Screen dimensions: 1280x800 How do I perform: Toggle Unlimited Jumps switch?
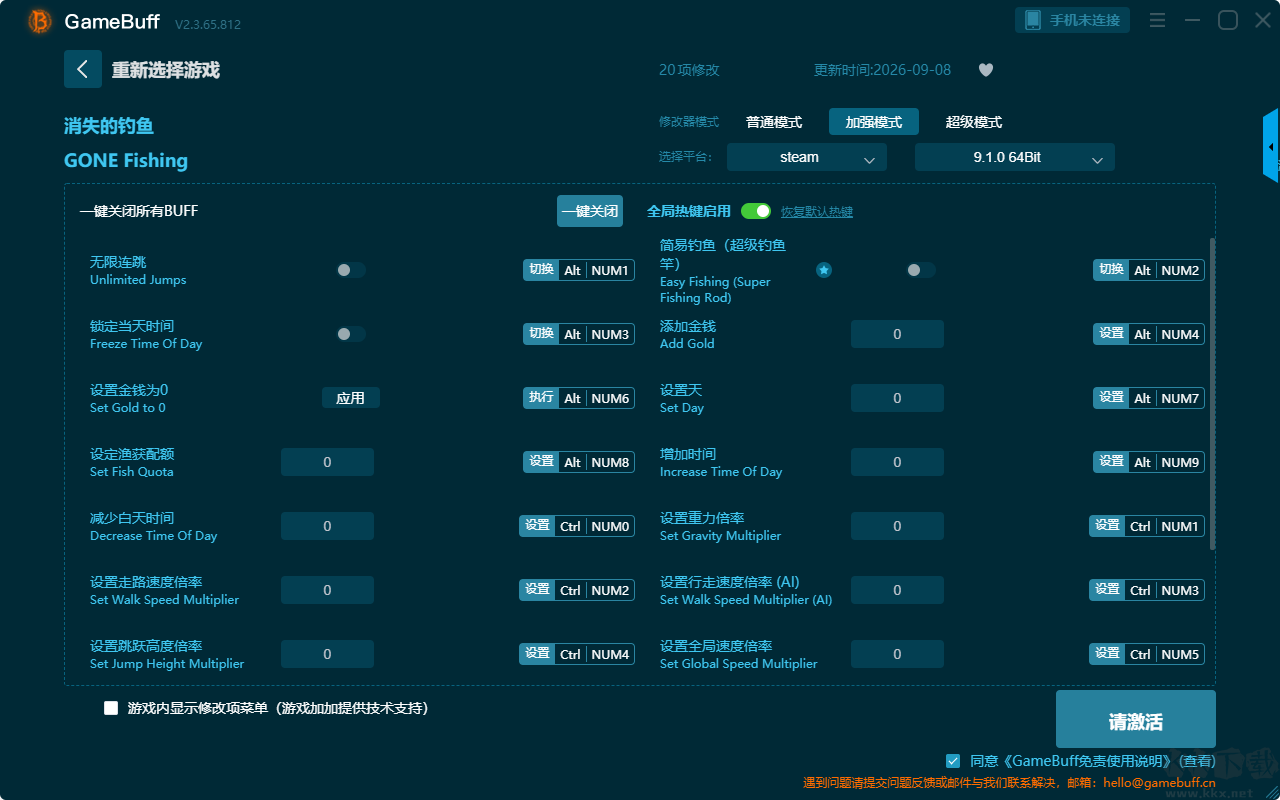351,270
